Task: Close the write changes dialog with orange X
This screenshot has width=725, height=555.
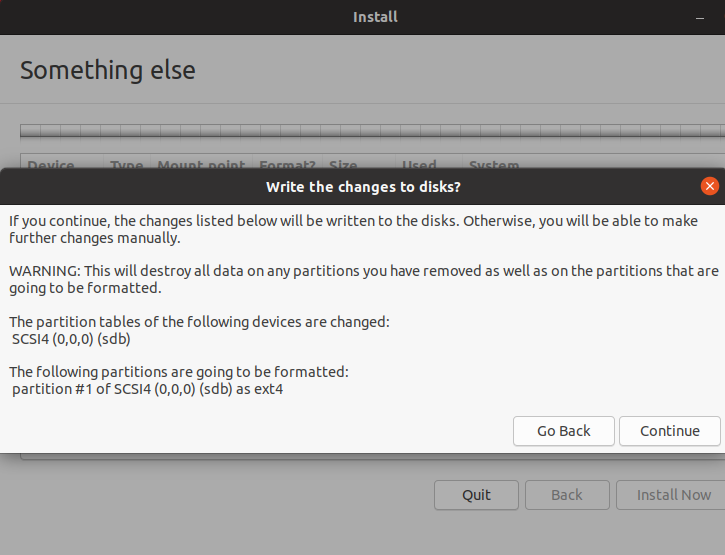Action: (x=710, y=186)
